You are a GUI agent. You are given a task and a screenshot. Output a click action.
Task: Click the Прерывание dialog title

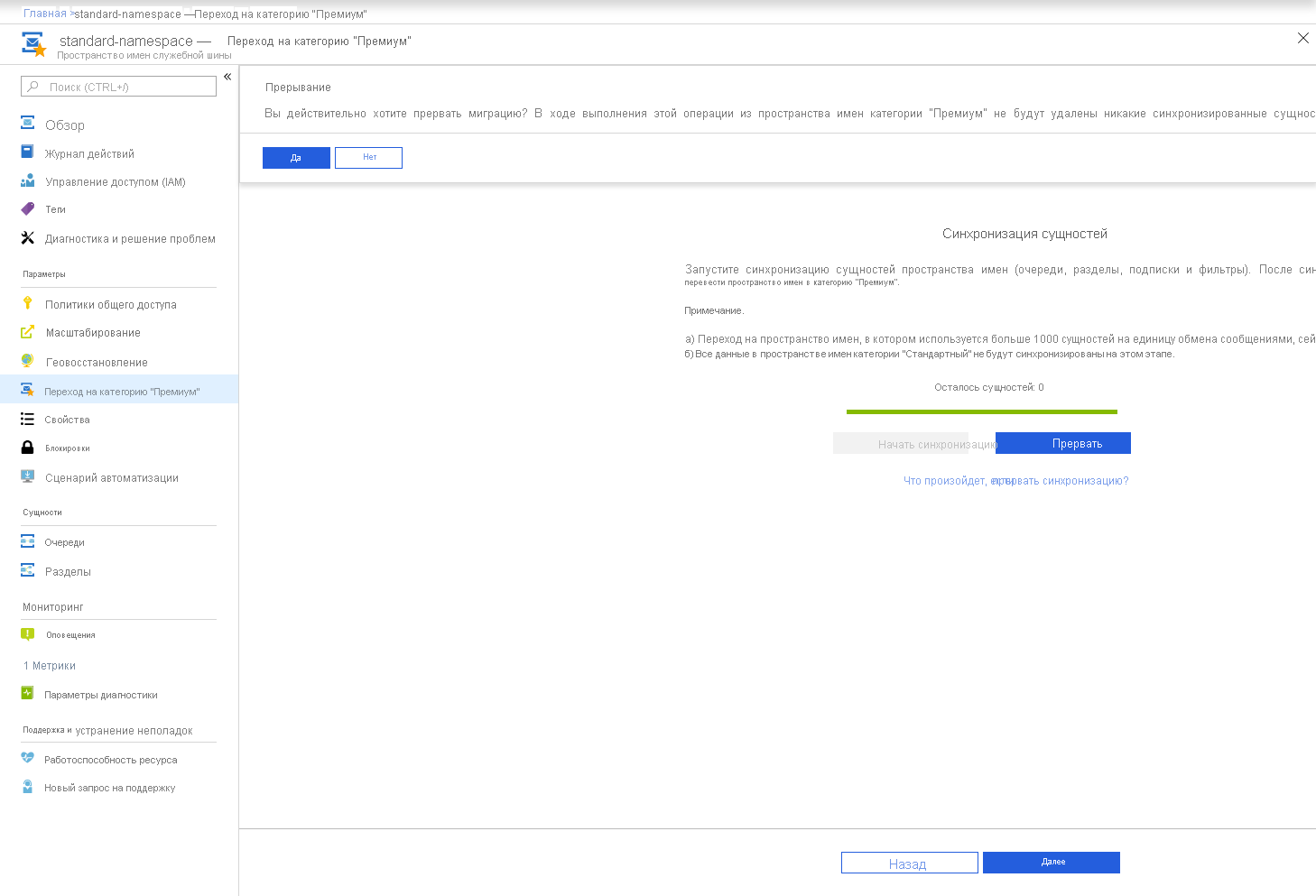click(x=298, y=88)
